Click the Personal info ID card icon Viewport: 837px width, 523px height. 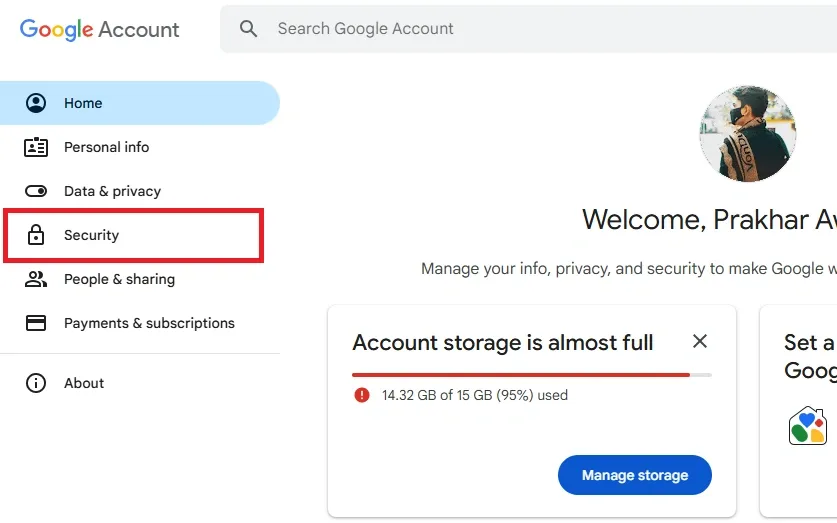(36, 147)
